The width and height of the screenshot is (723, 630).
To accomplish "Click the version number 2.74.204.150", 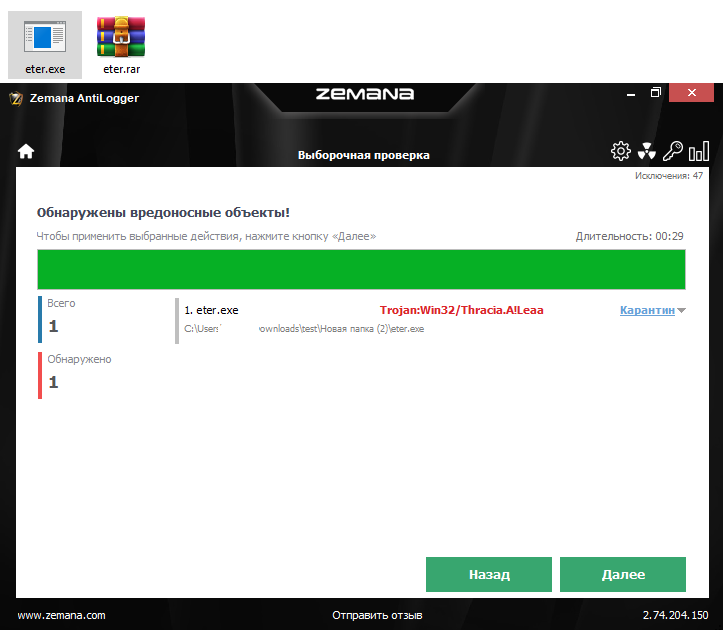I will tap(676, 615).
